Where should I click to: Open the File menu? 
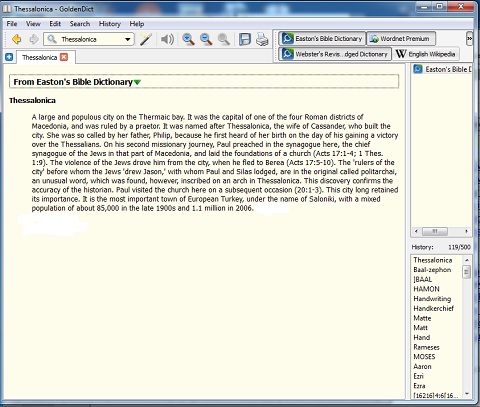pos(12,24)
